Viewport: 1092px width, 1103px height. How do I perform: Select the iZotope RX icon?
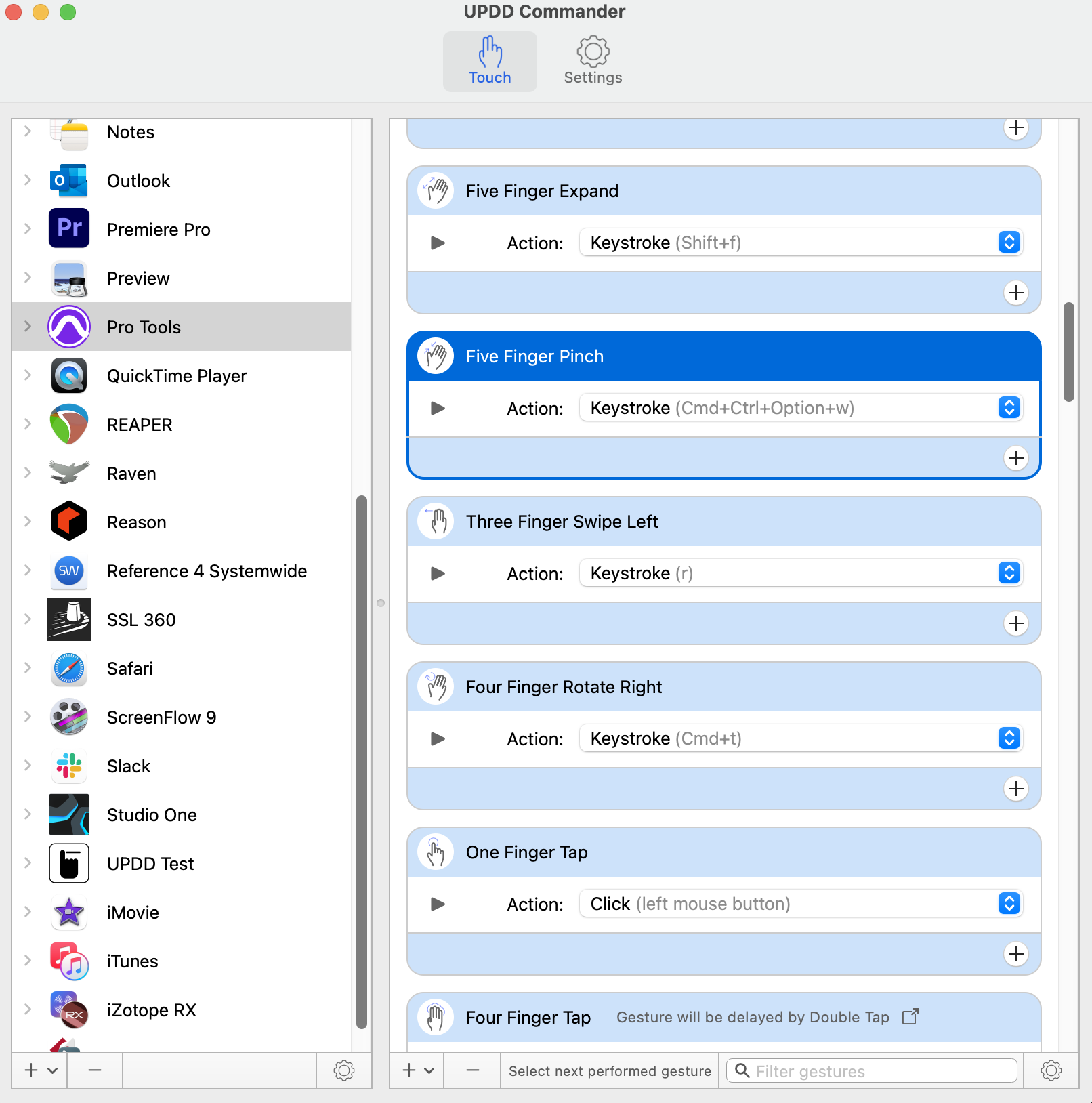tap(69, 1010)
